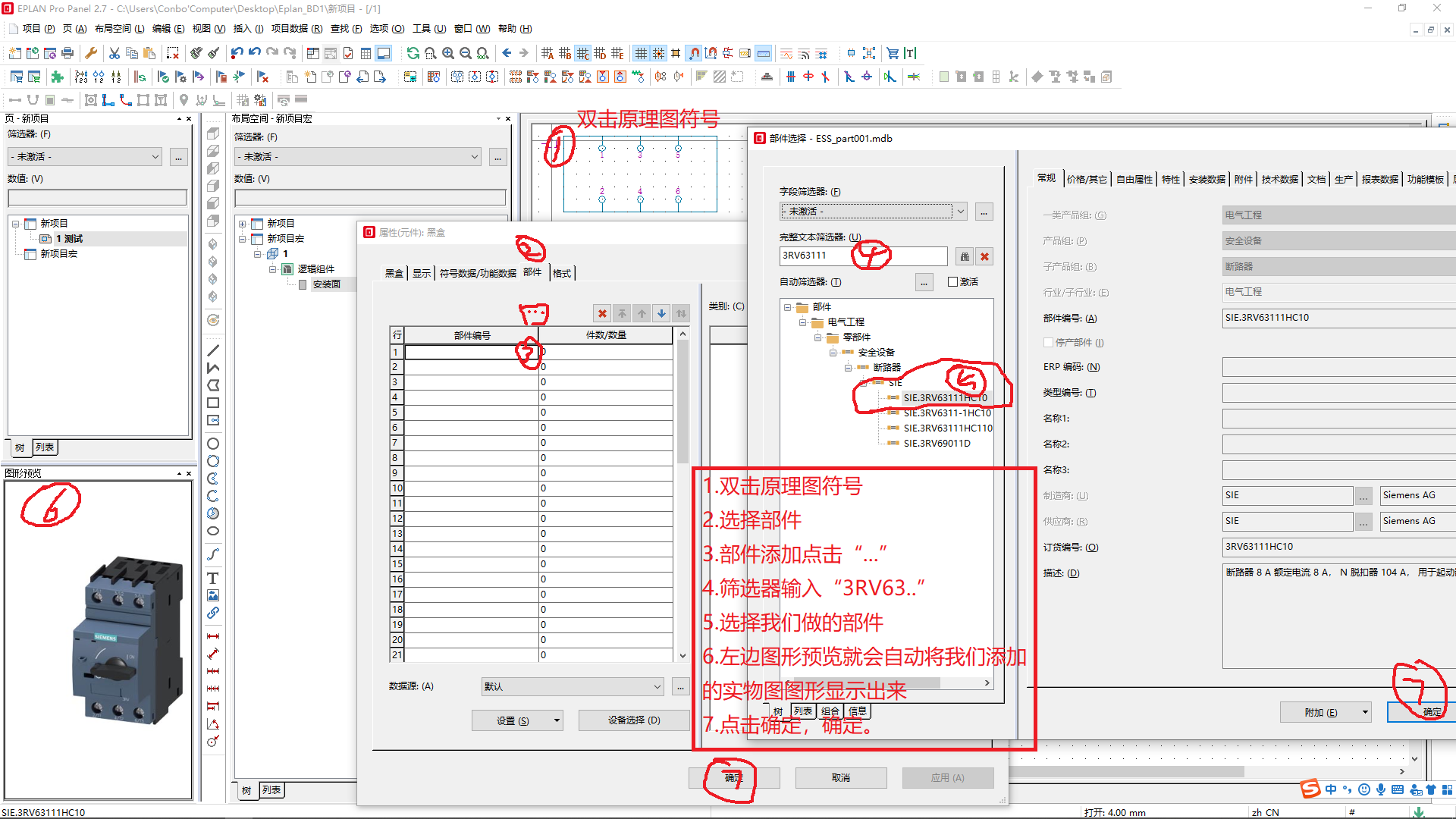Select the Circle drawing tool in left toolbar

[x=213, y=443]
